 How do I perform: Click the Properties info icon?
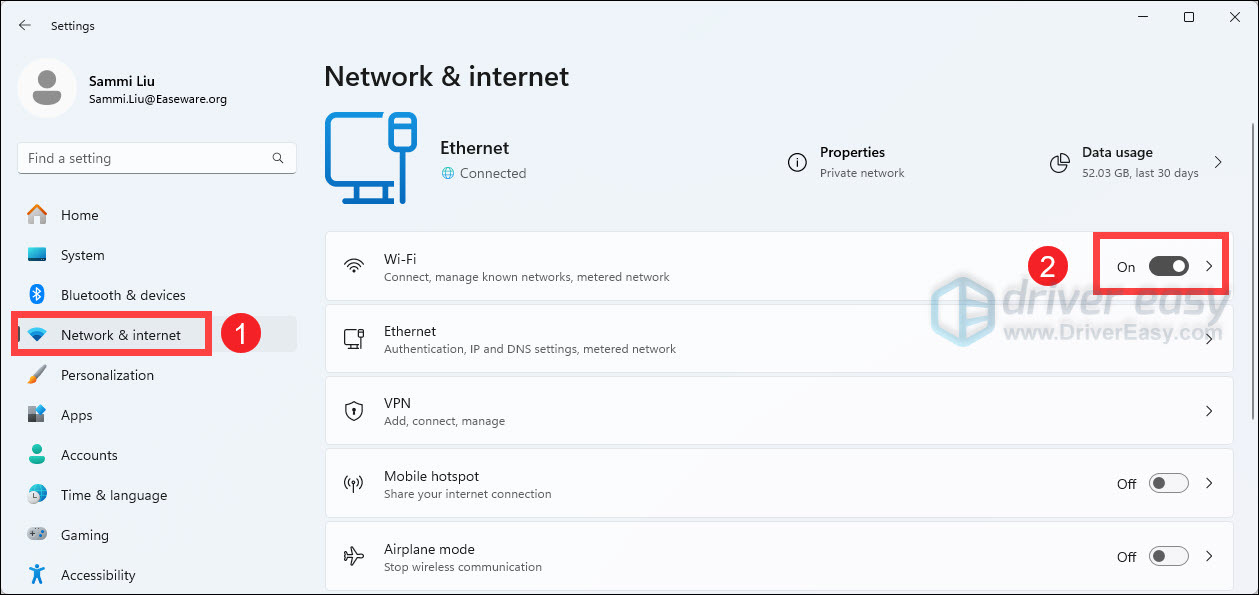797,162
